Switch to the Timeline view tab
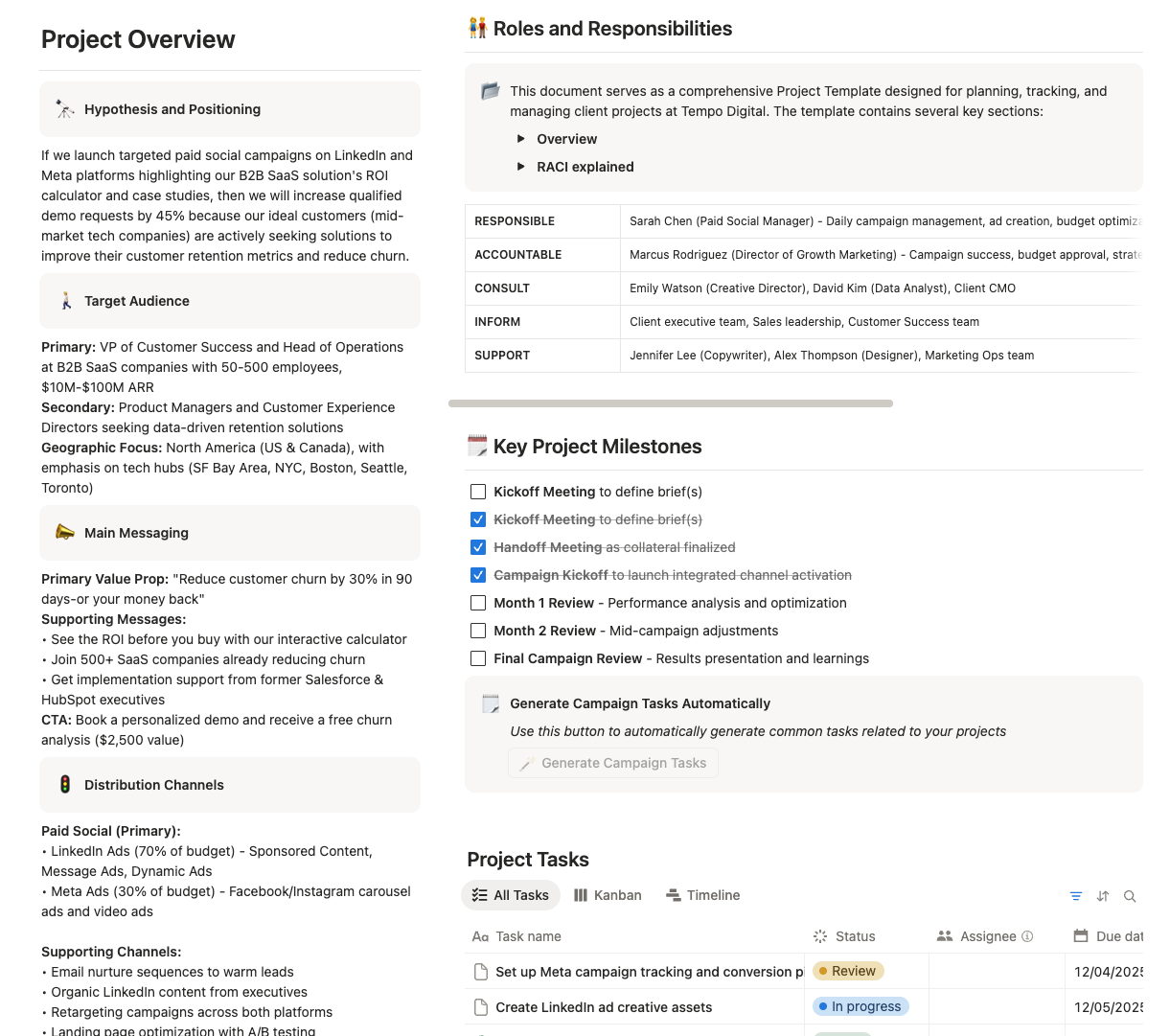The width and height of the screenshot is (1170, 1036). click(702, 895)
